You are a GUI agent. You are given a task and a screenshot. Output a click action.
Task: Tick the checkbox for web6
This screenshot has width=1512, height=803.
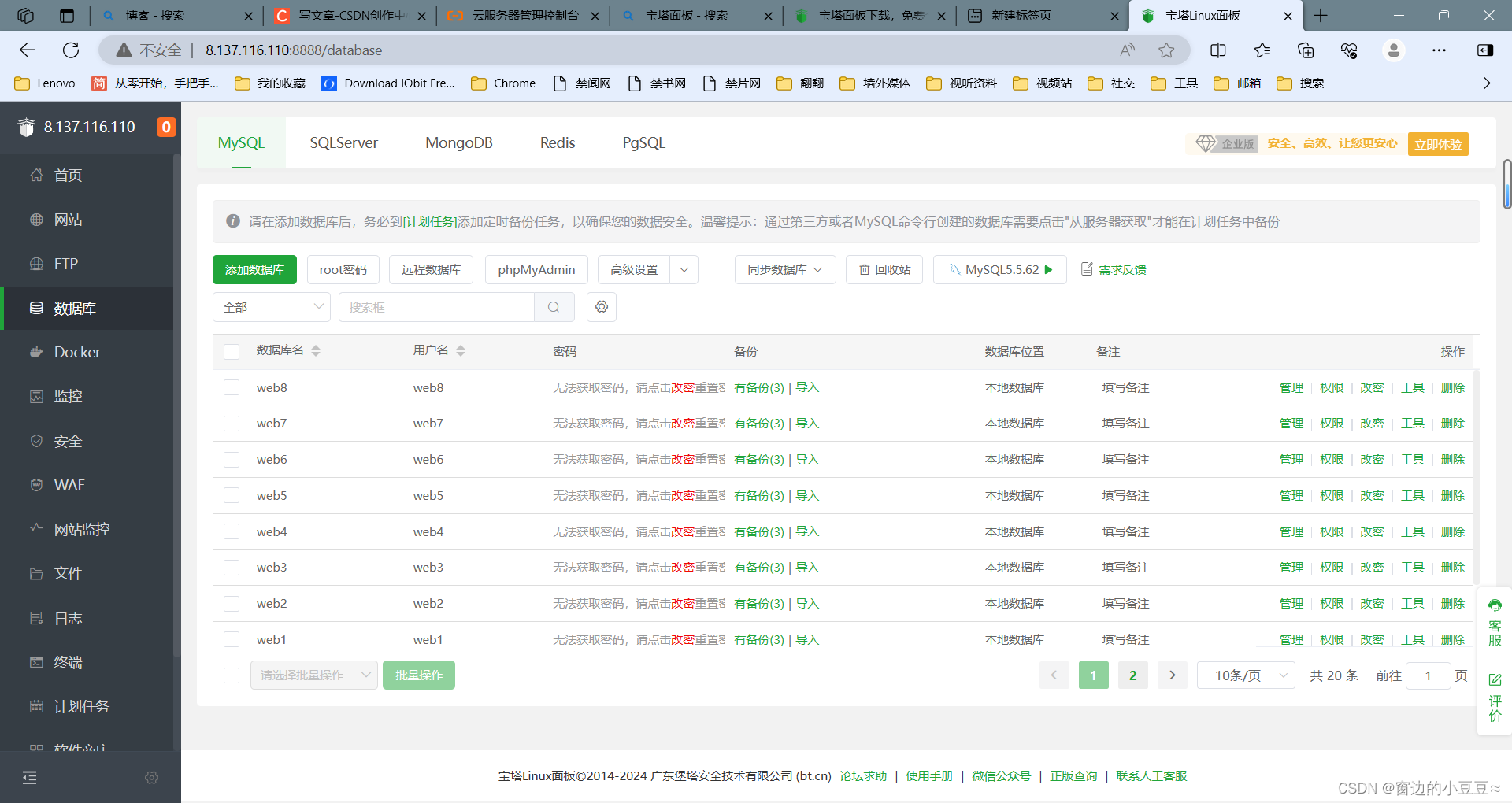point(232,460)
